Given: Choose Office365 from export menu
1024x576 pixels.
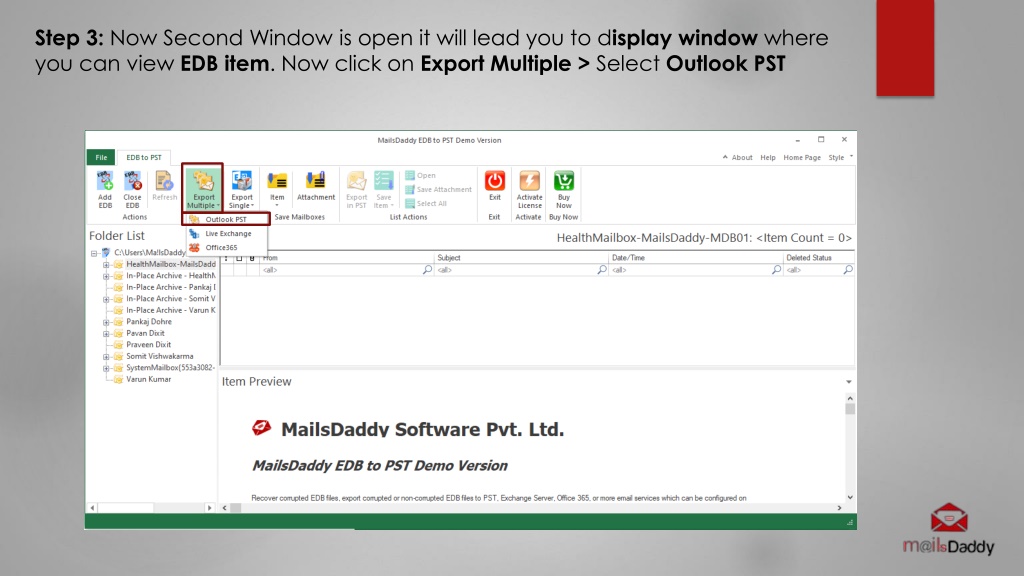Looking at the screenshot, I should [x=226, y=248].
